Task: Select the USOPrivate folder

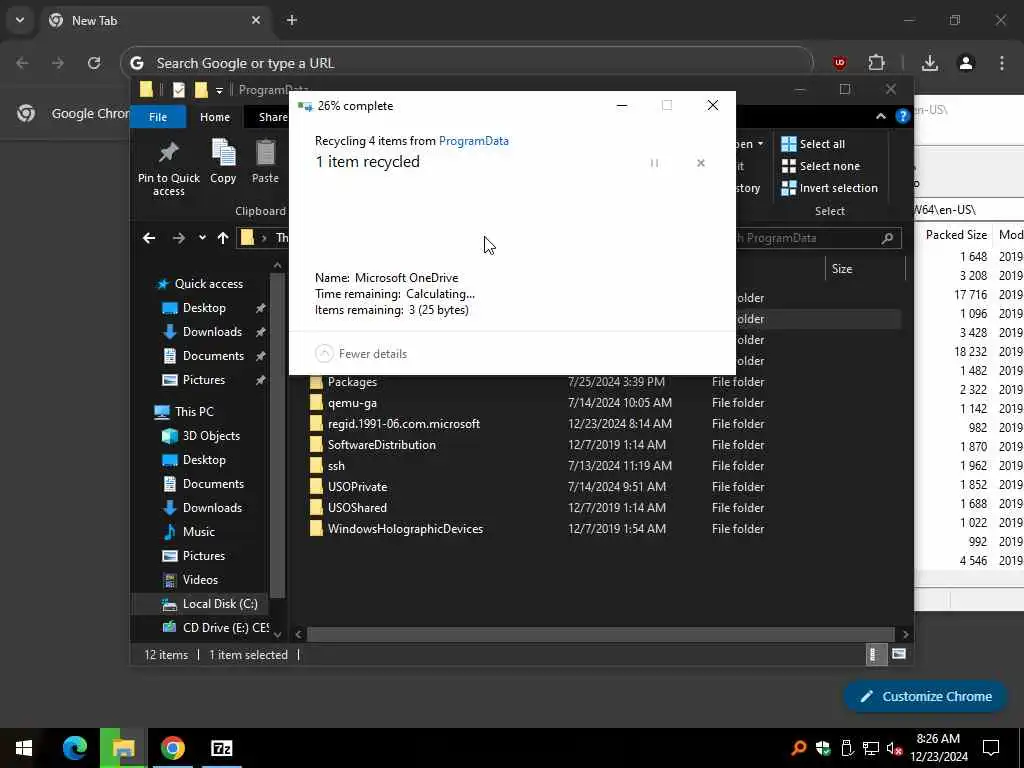Action: click(x=357, y=487)
